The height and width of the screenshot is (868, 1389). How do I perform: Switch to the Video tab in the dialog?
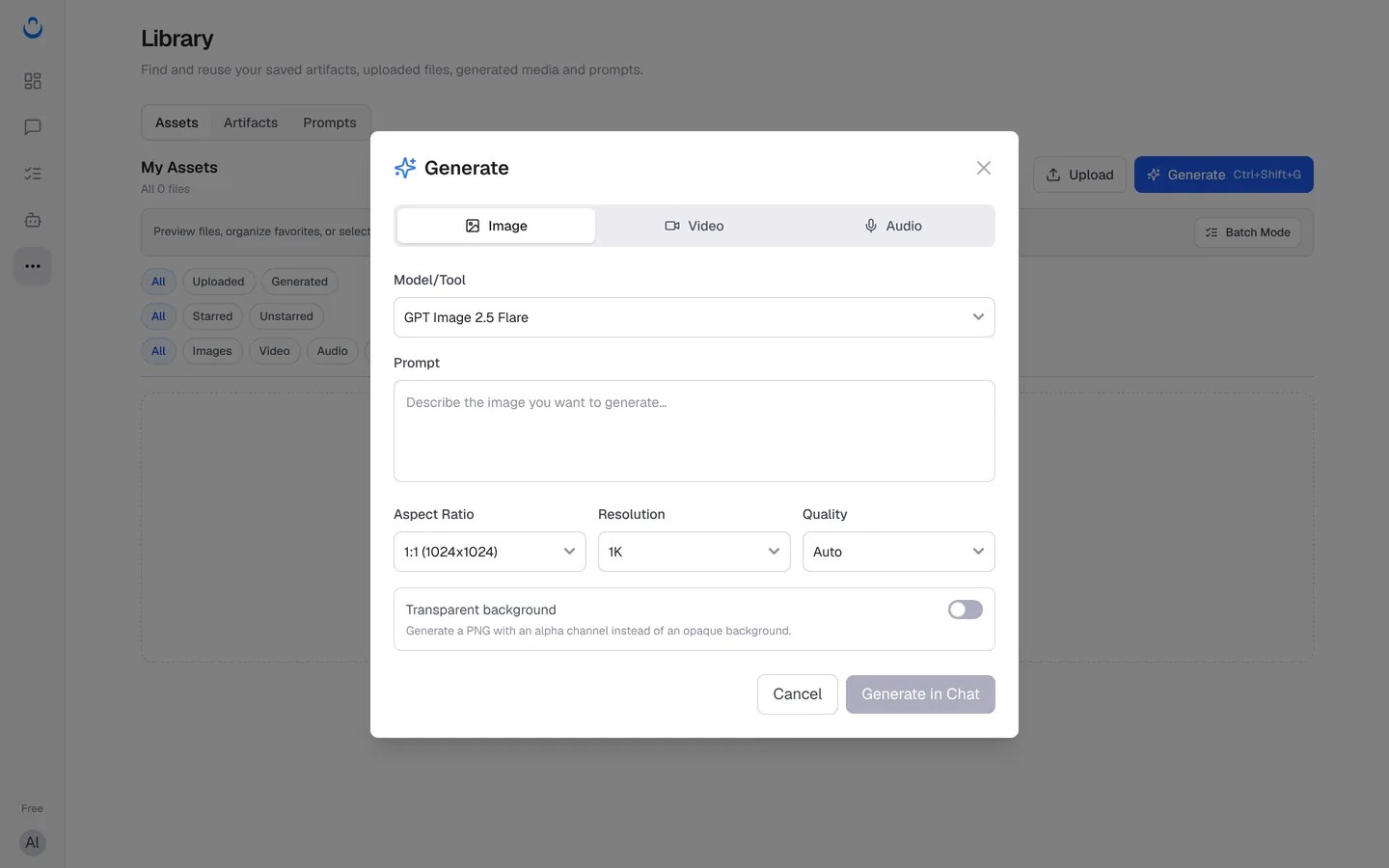pos(694,226)
